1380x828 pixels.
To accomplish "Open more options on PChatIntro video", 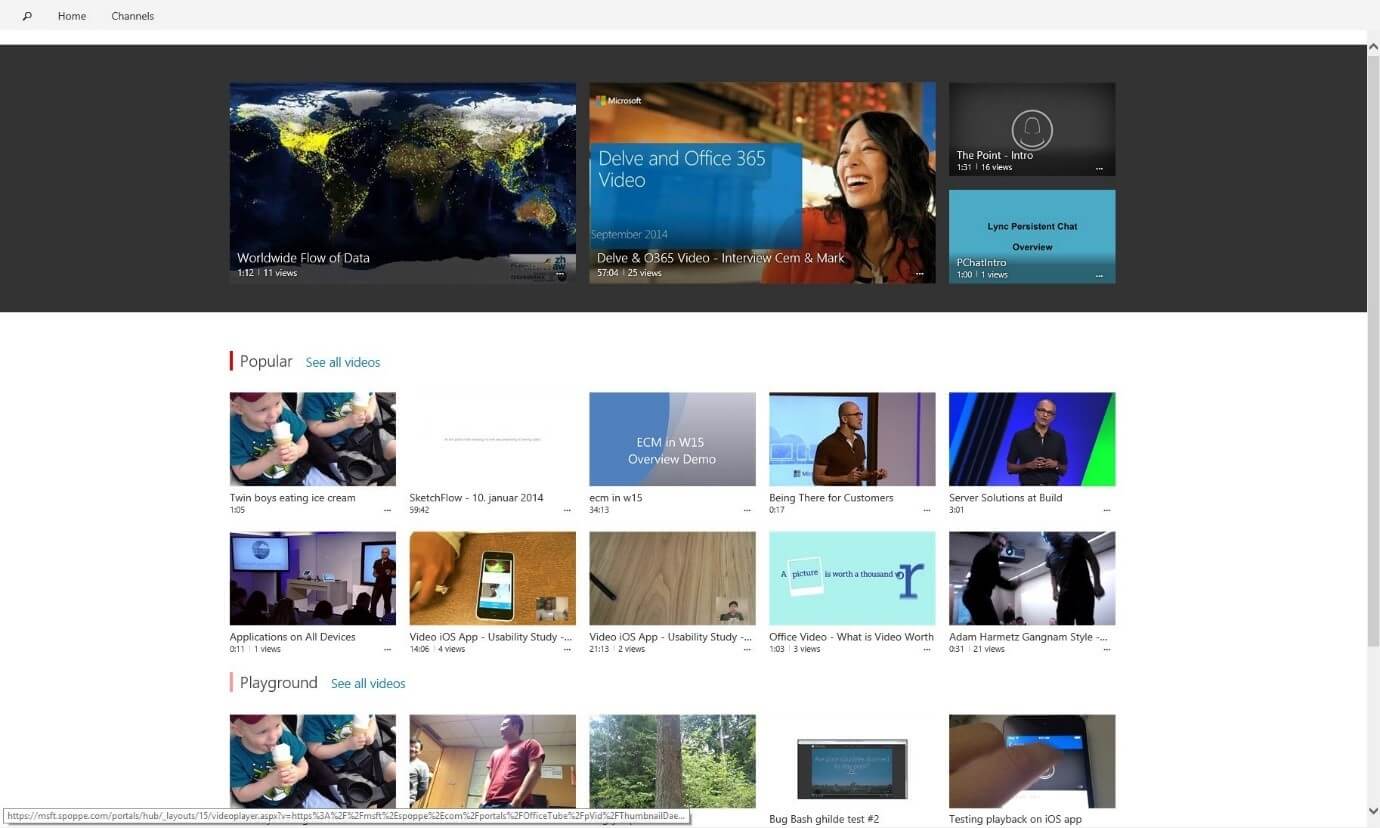I will pyautogui.click(x=1099, y=275).
